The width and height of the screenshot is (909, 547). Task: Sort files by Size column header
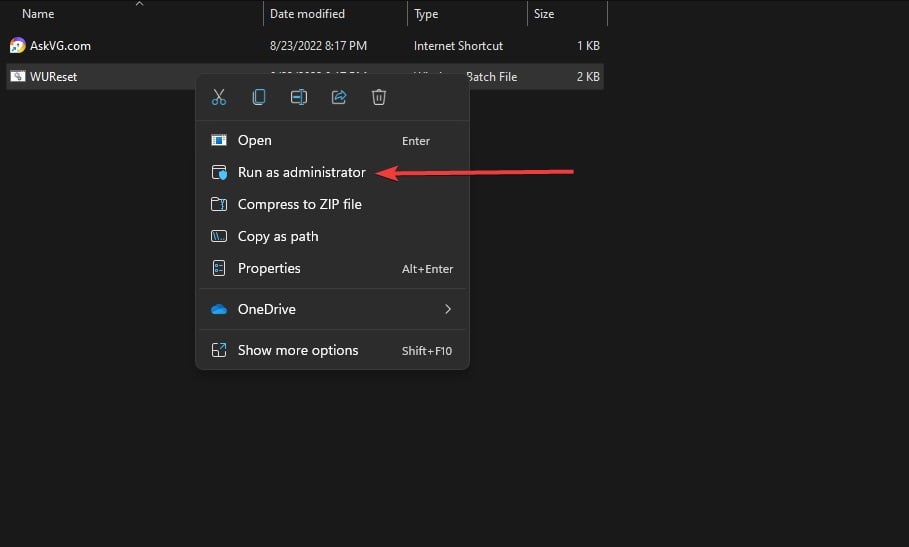click(x=544, y=14)
